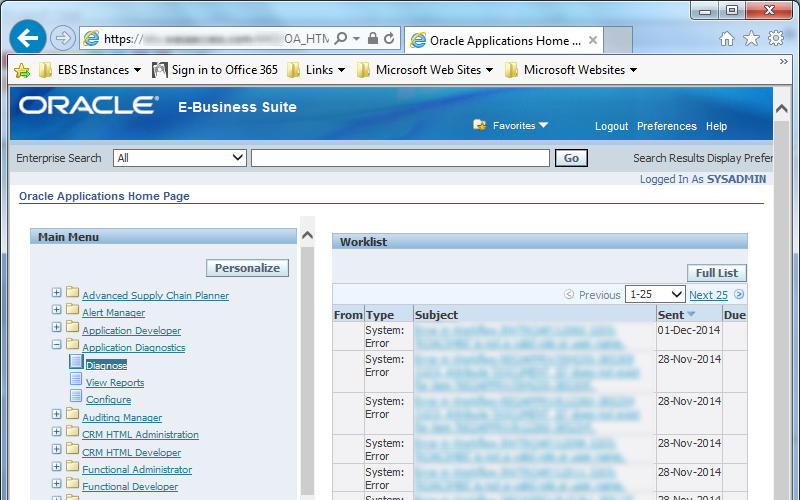Open the browser Home icon
This screenshot has height=500, width=800.
click(727, 39)
